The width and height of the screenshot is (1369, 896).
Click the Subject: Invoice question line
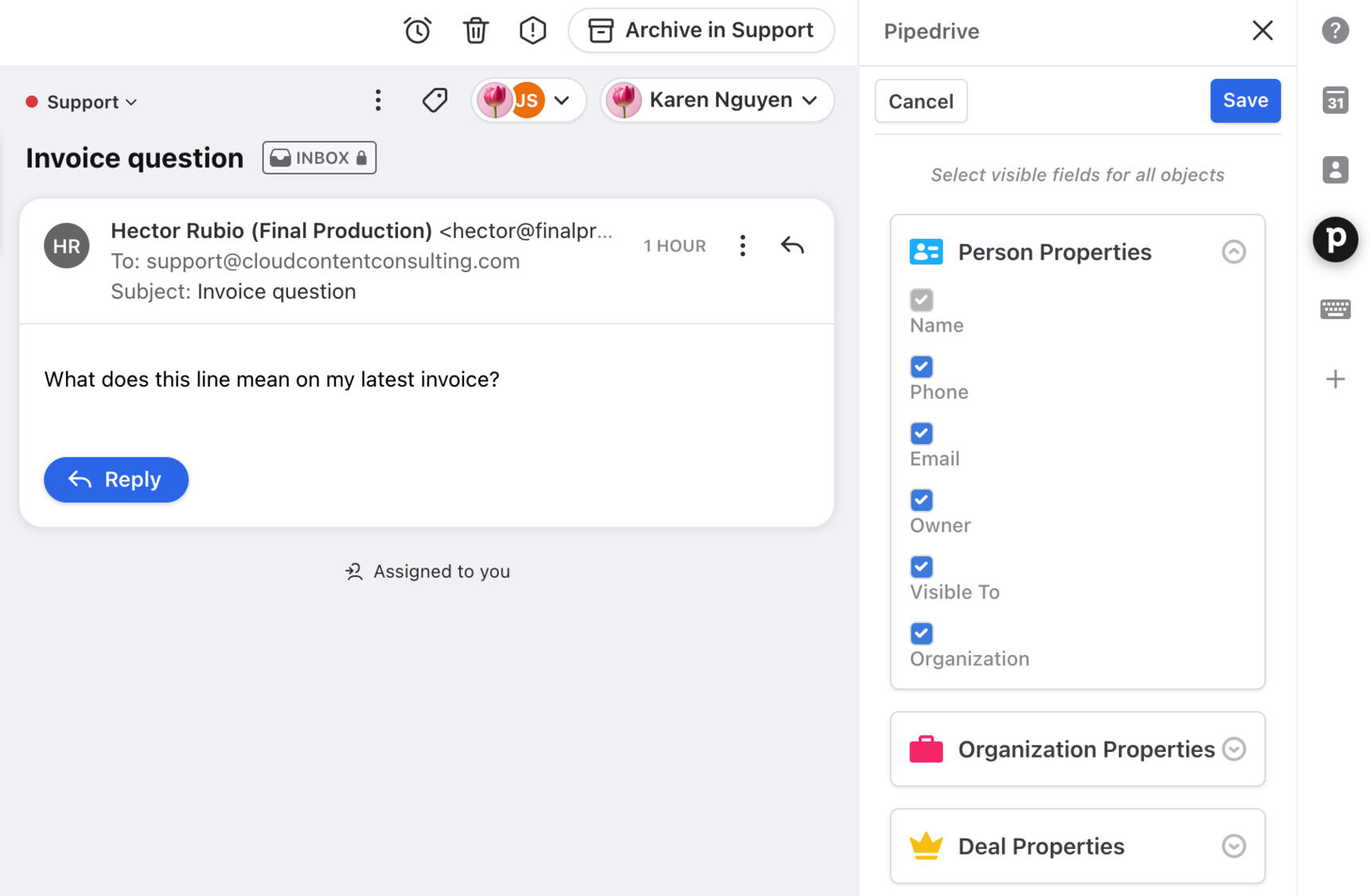coord(233,291)
